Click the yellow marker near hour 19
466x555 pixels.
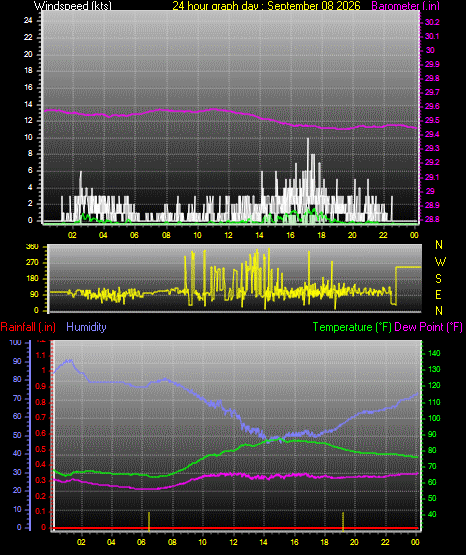point(343,521)
